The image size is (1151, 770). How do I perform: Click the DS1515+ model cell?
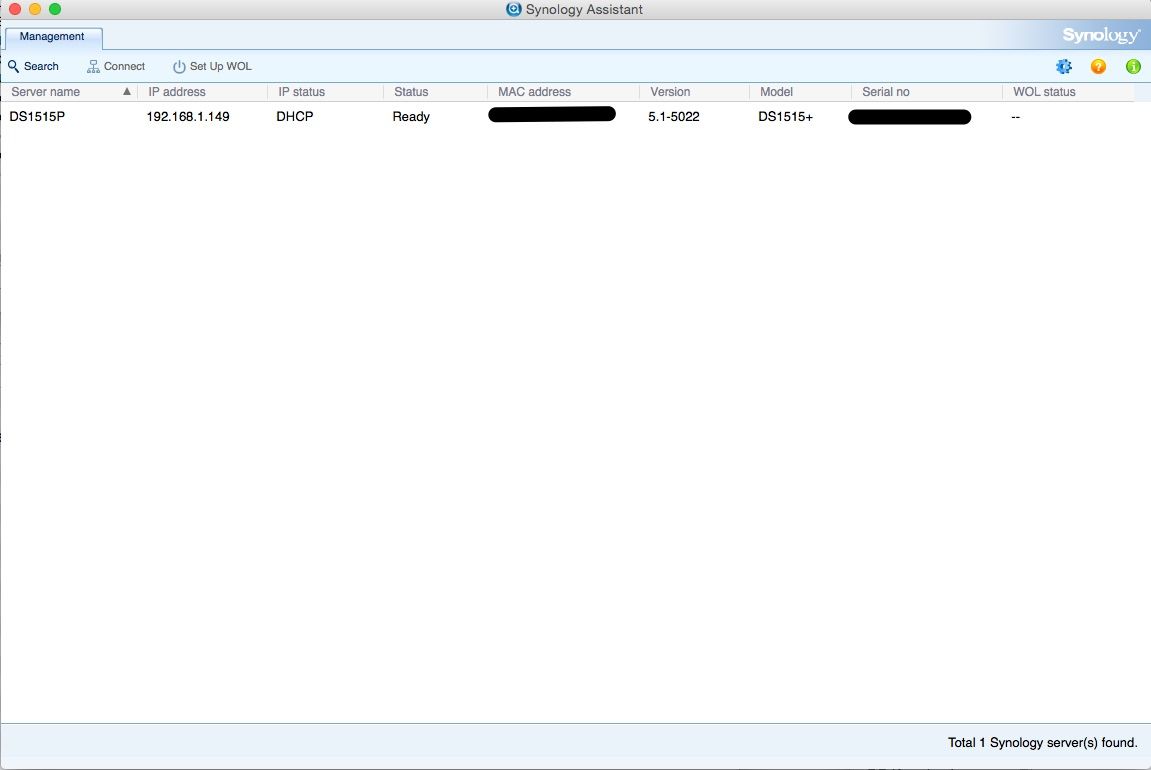[x=785, y=117]
